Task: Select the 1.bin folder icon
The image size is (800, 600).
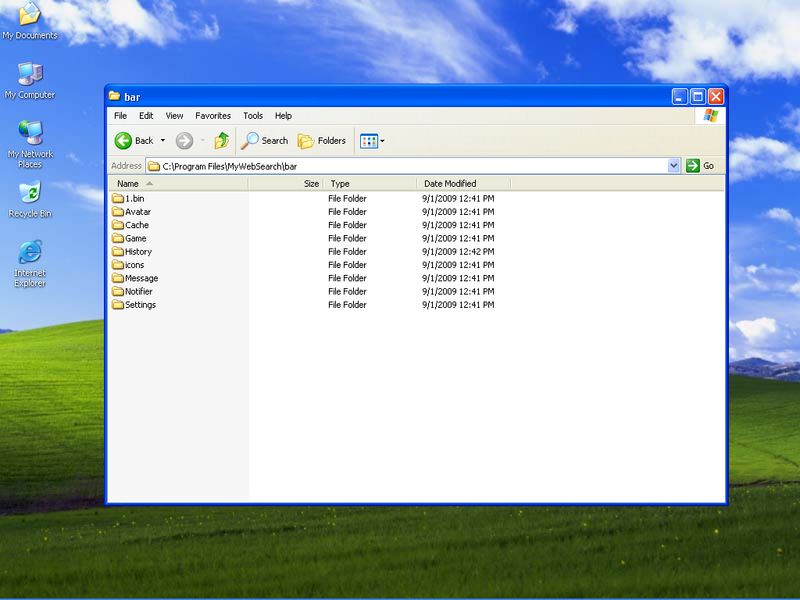Action: pos(118,198)
